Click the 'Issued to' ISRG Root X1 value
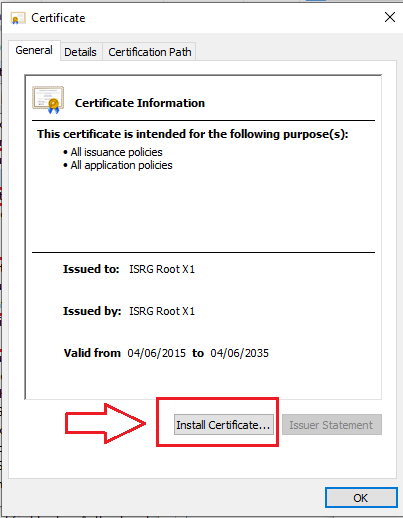 click(x=162, y=269)
